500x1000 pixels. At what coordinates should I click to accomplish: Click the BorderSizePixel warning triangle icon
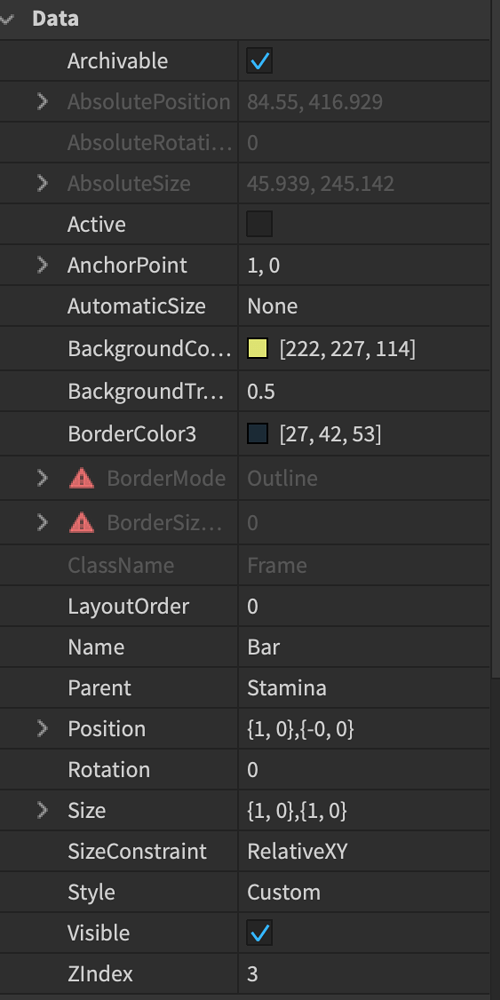coord(82,523)
